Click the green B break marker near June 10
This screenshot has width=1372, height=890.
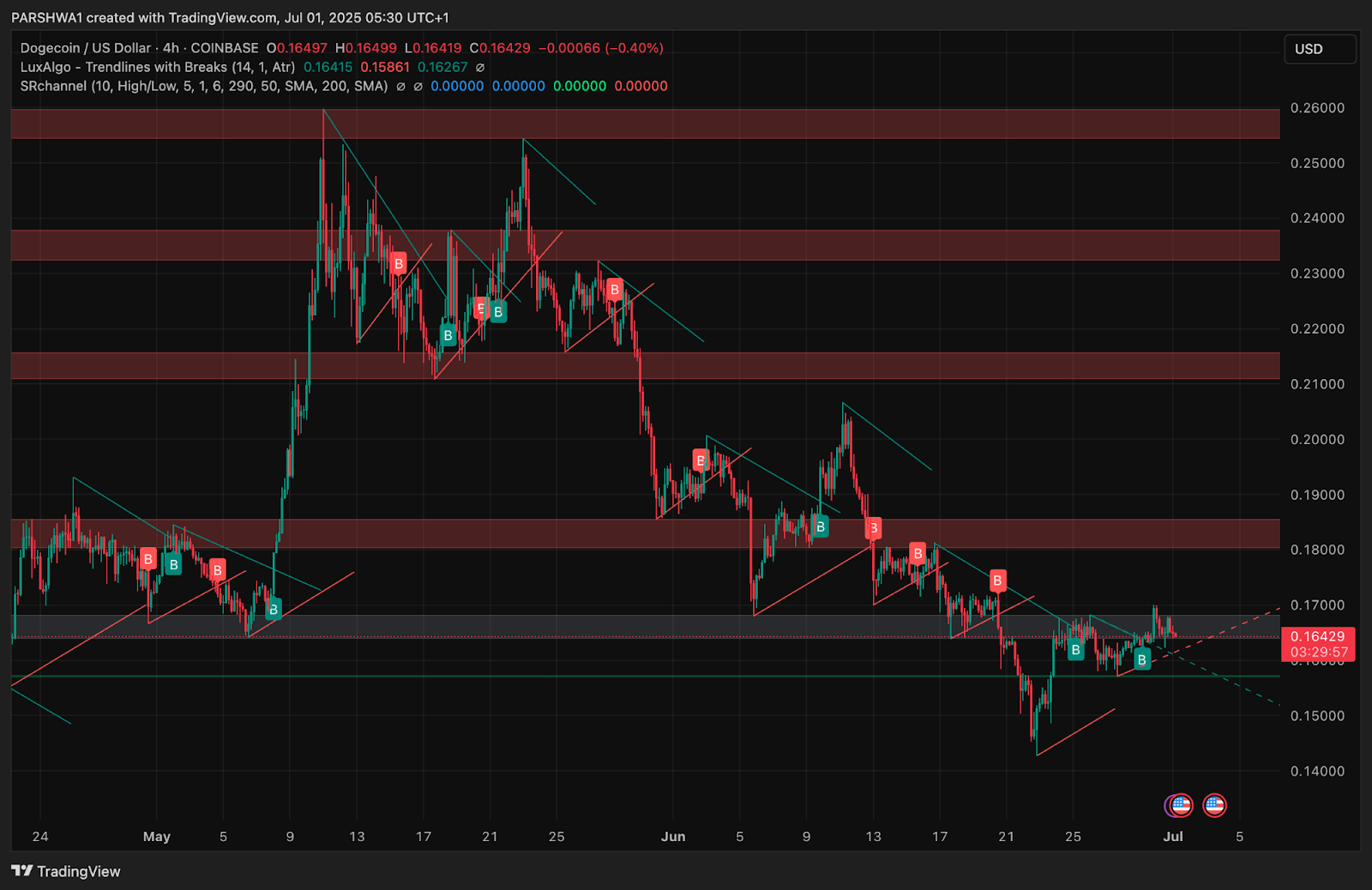821,526
